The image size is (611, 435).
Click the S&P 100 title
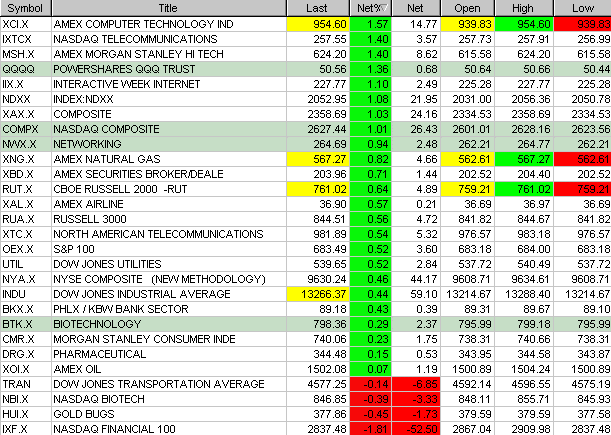coord(74,249)
